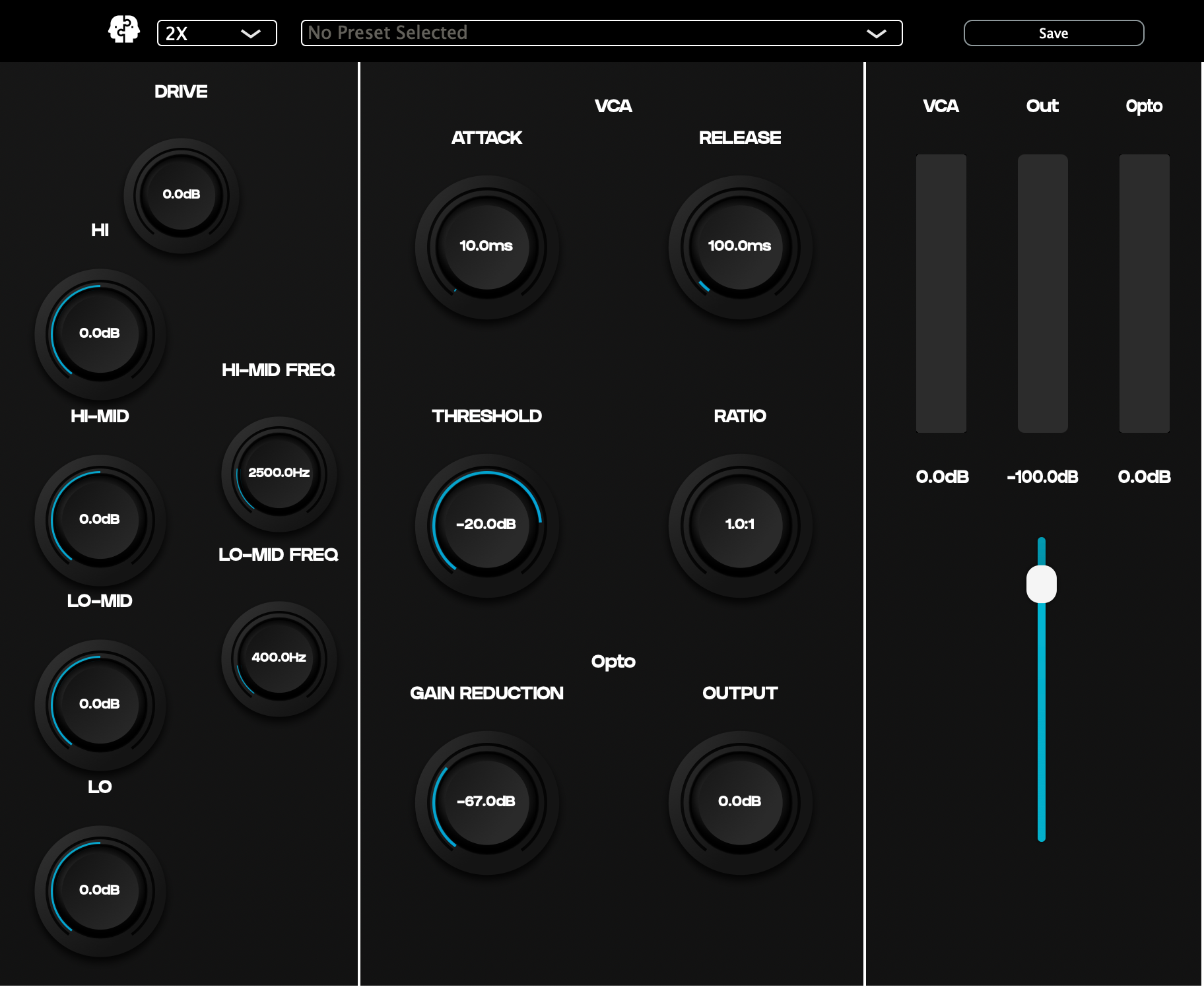
Task: Click the DRIVE label
Action: [x=181, y=92]
